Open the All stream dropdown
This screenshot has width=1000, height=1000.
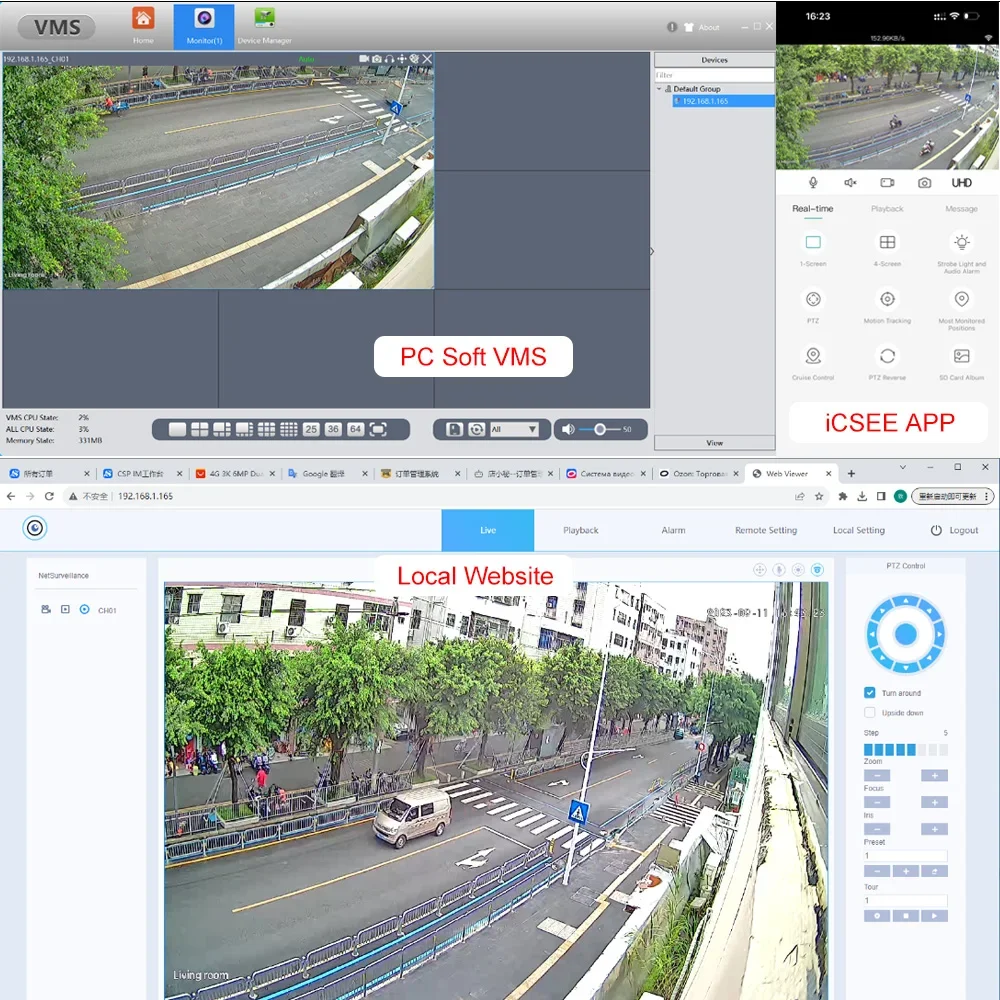coord(514,429)
